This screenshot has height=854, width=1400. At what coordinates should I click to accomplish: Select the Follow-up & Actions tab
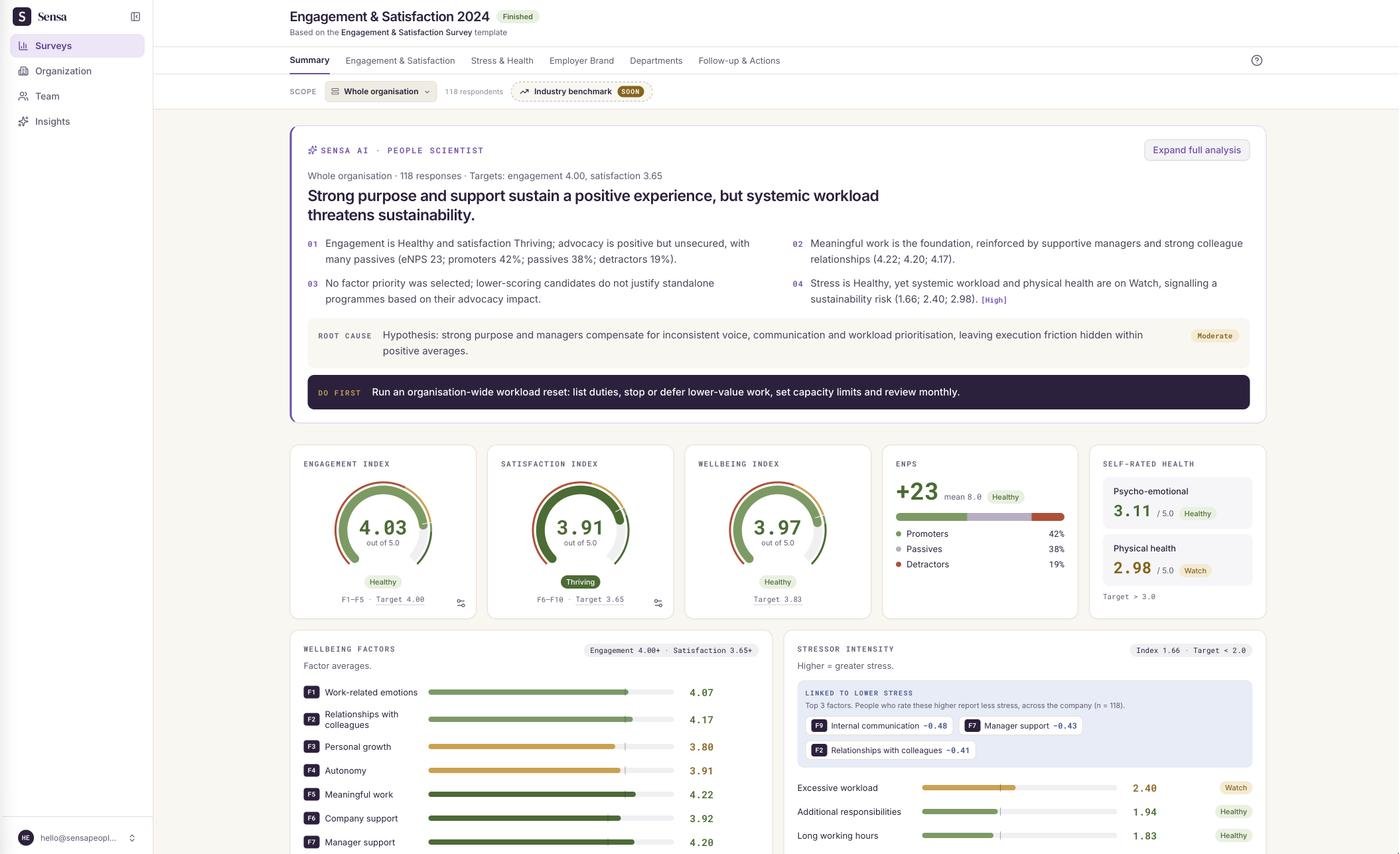click(739, 61)
